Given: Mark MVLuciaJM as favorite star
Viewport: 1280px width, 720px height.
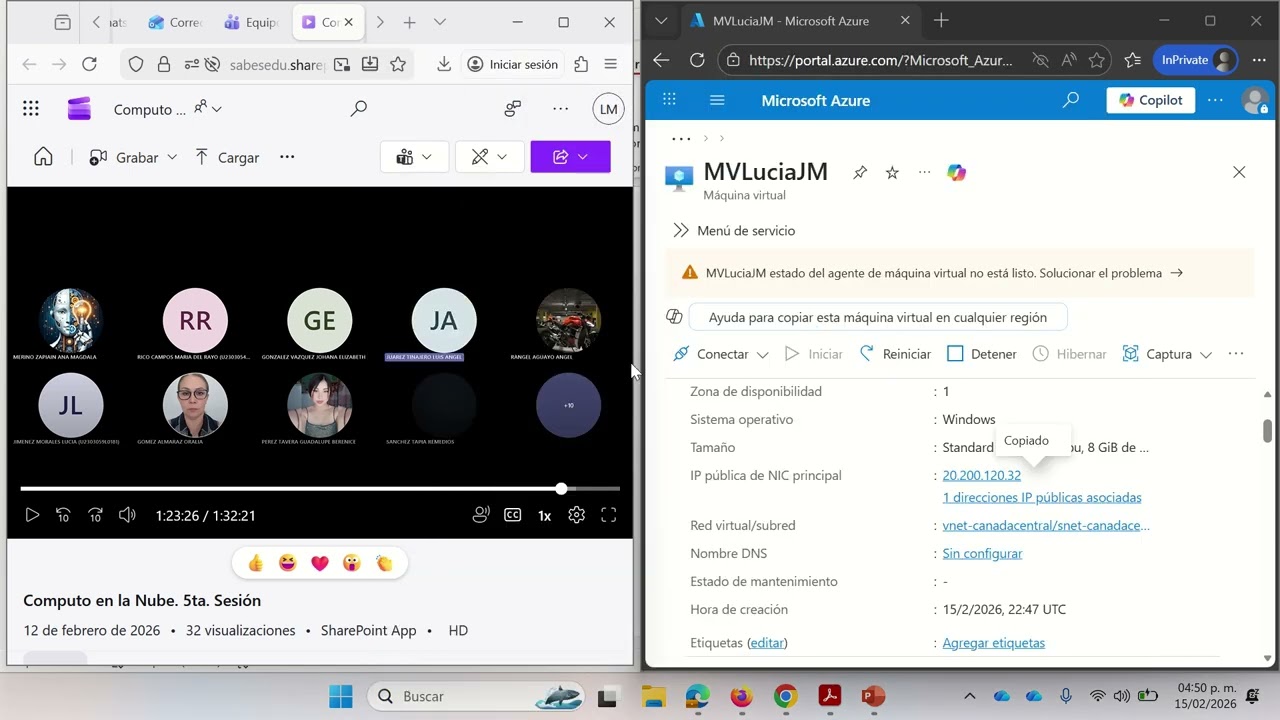Looking at the screenshot, I should 892,173.
